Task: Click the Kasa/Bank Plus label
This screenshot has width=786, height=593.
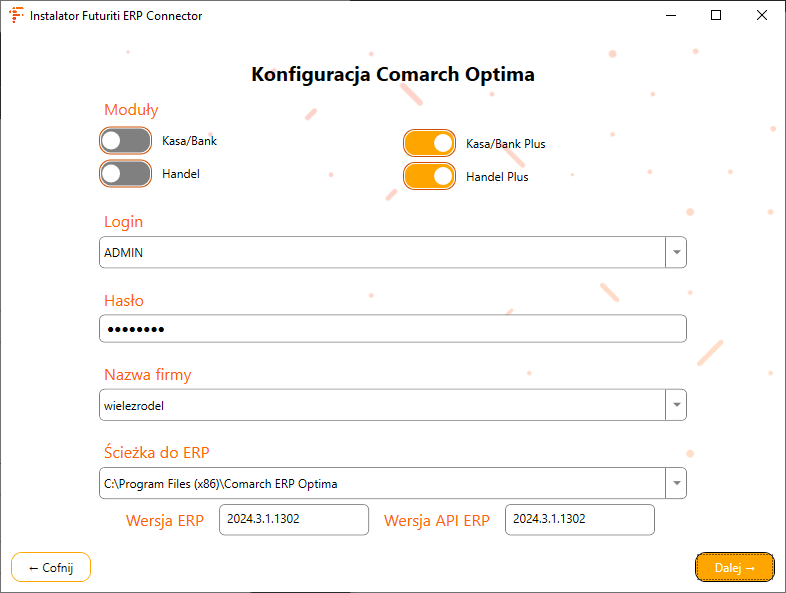Action: (x=505, y=144)
